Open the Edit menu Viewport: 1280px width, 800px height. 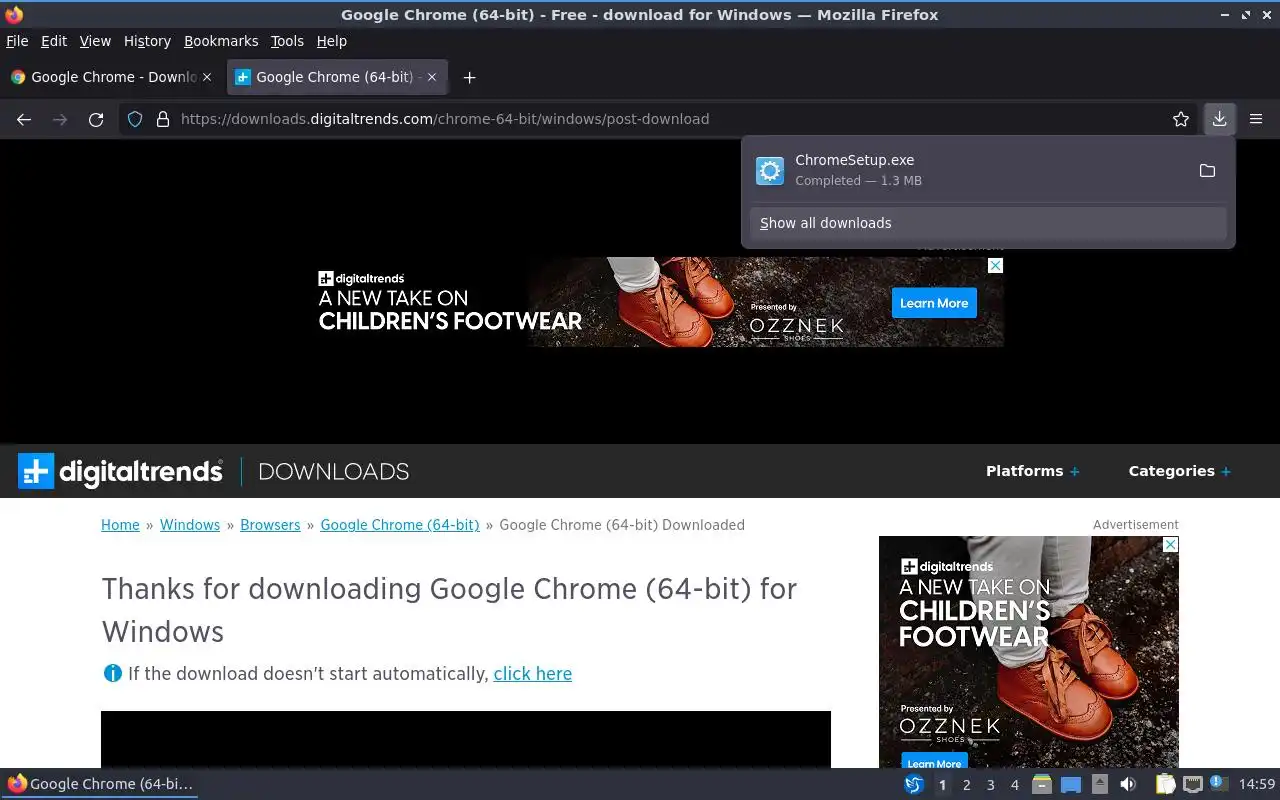pos(54,41)
